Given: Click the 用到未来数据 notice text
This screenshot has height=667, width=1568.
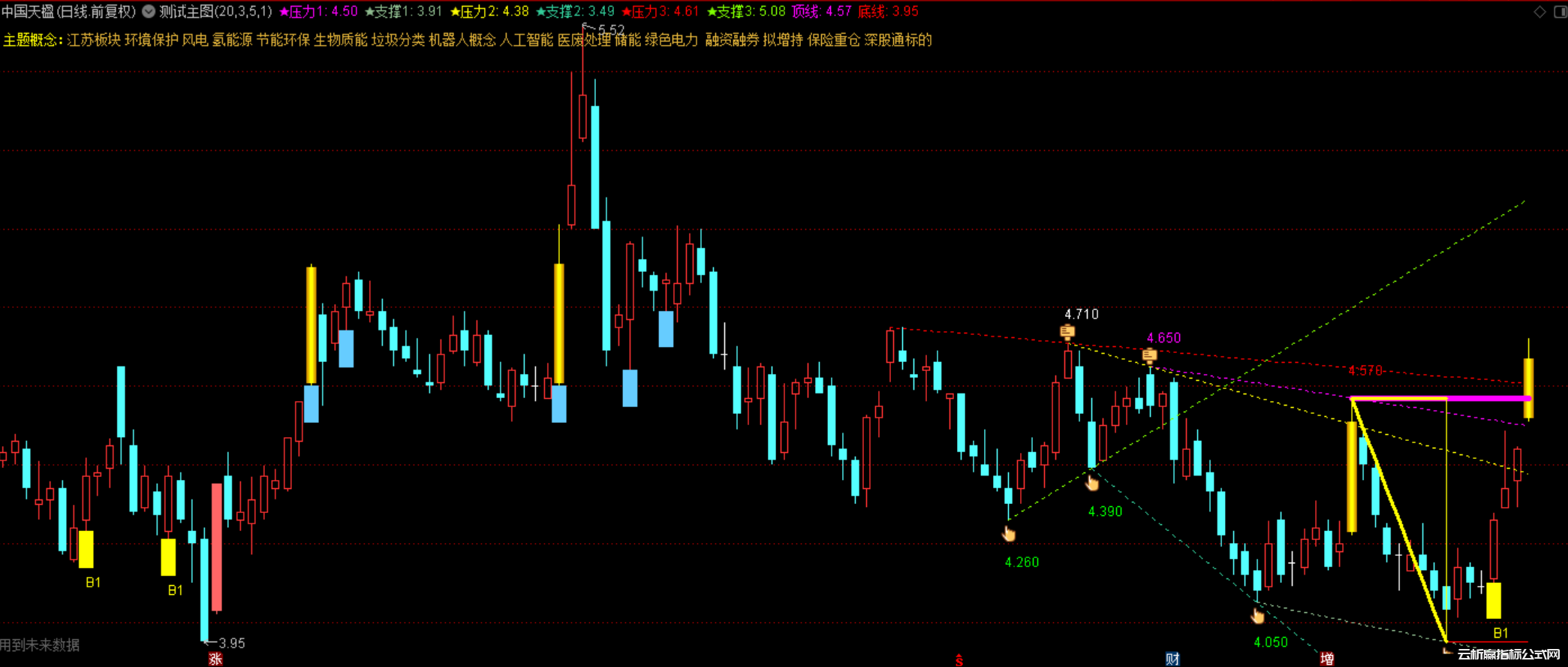Looking at the screenshot, I should coord(40,645).
